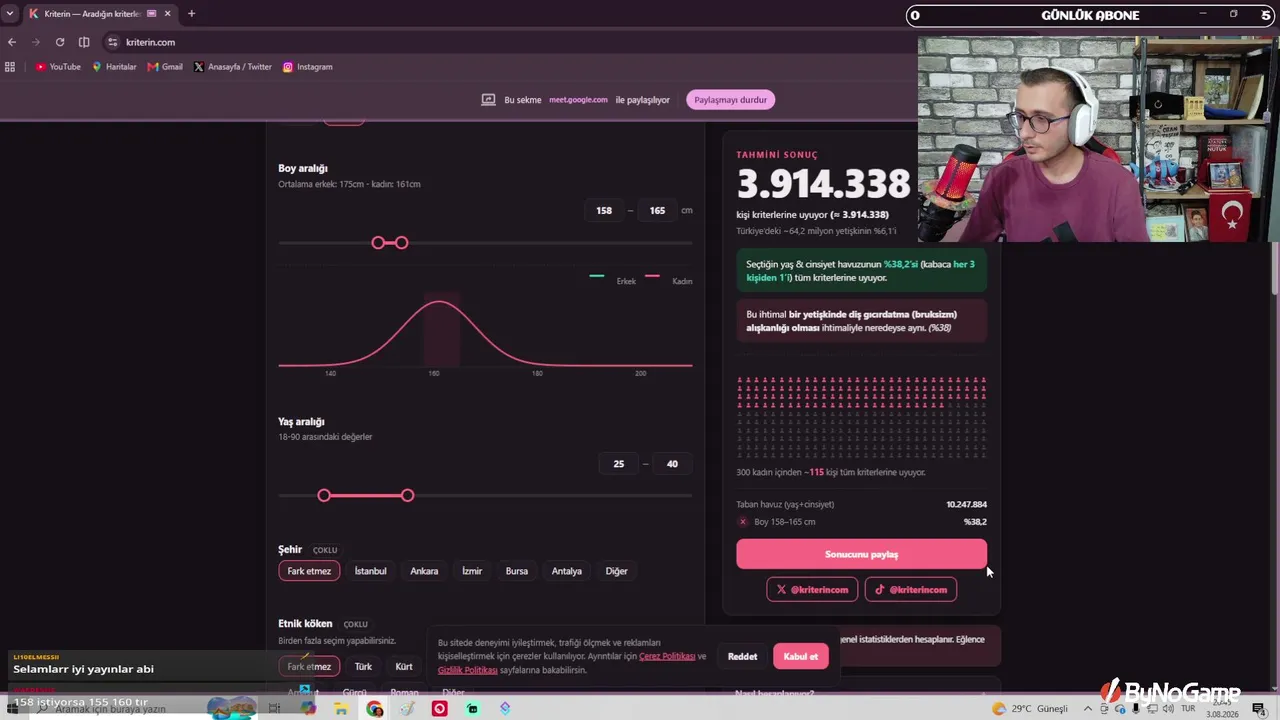Screen dimensions: 1280x720
Task: Grab the lower height slider handle
Action: pyautogui.click(x=378, y=243)
